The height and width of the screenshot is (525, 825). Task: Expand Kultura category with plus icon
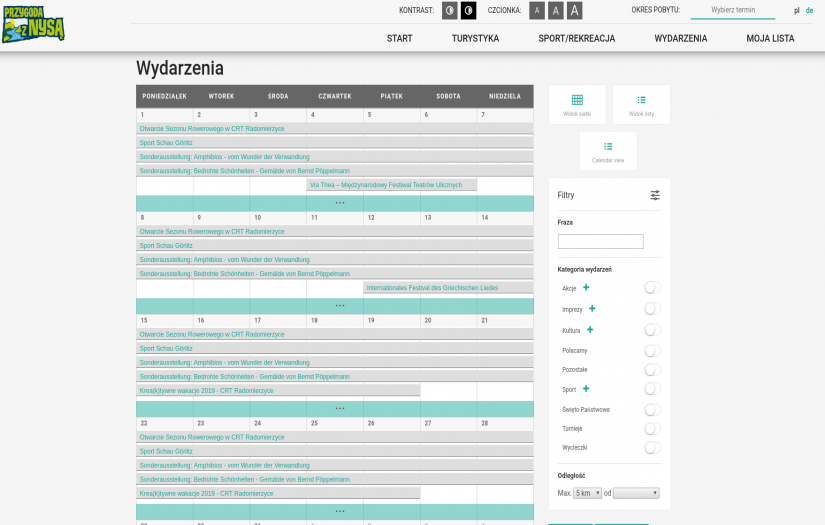[x=590, y=329]
